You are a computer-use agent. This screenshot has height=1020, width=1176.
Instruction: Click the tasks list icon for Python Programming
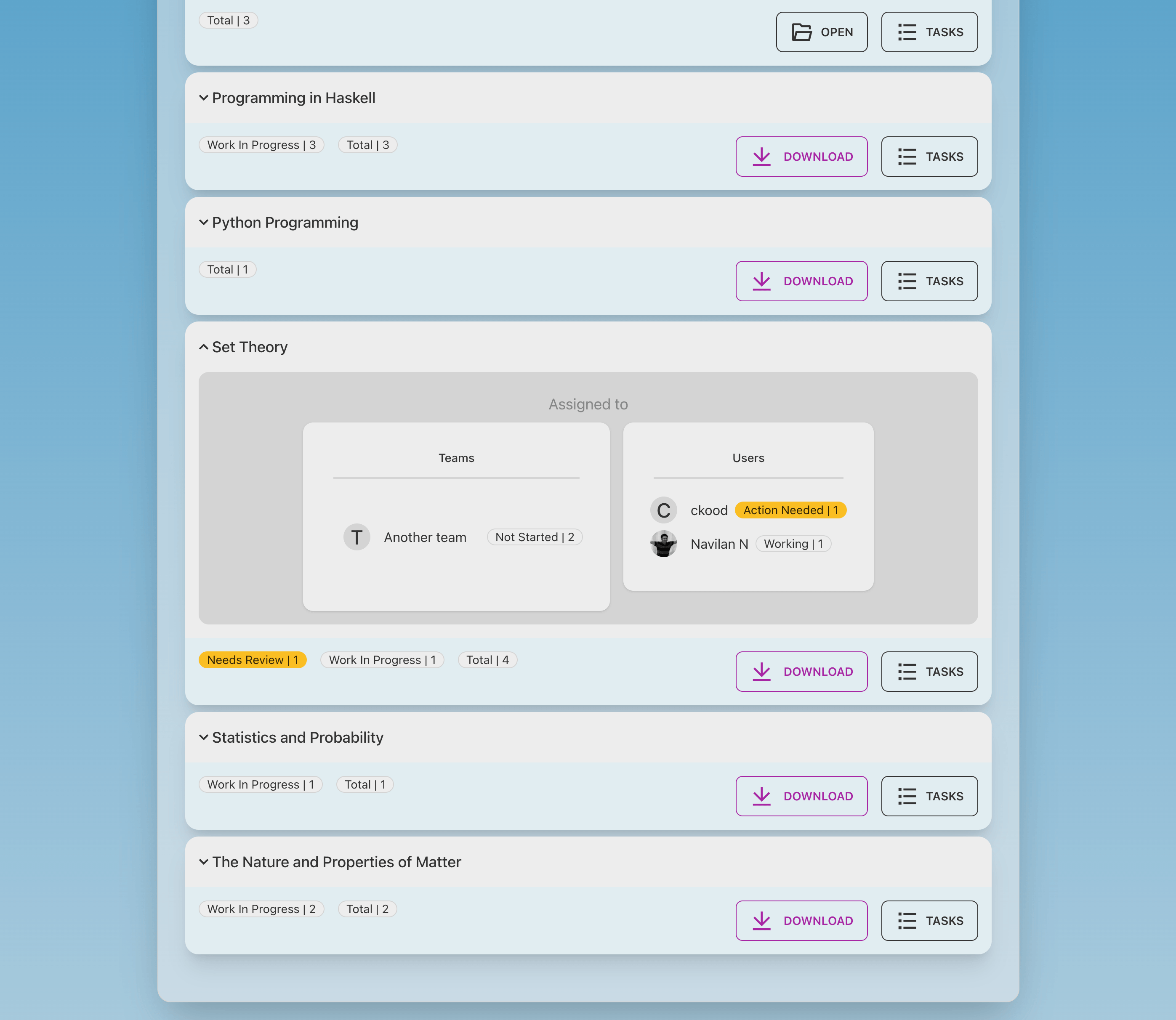pos(907,281)
